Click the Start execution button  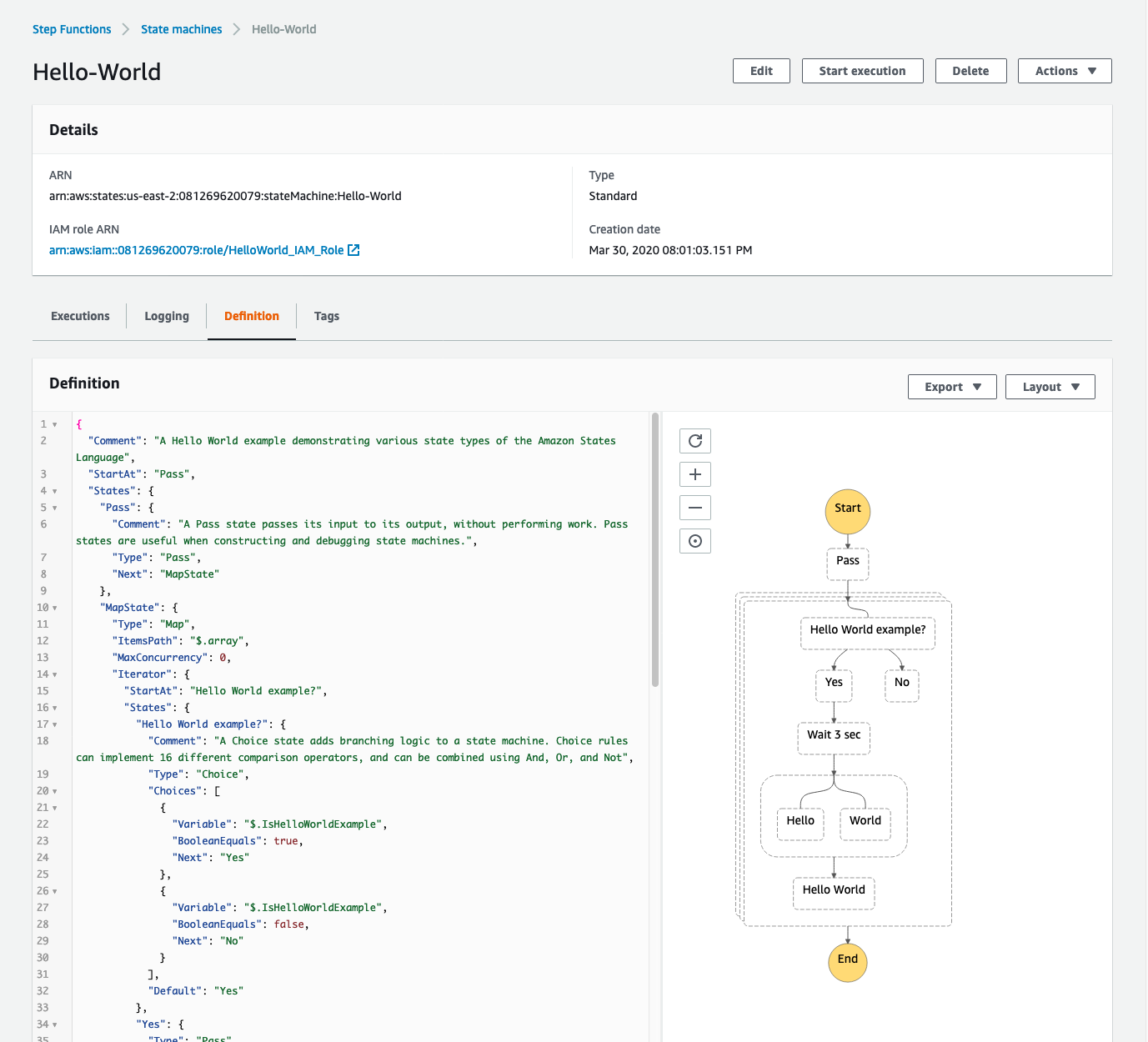click(862, 71)
